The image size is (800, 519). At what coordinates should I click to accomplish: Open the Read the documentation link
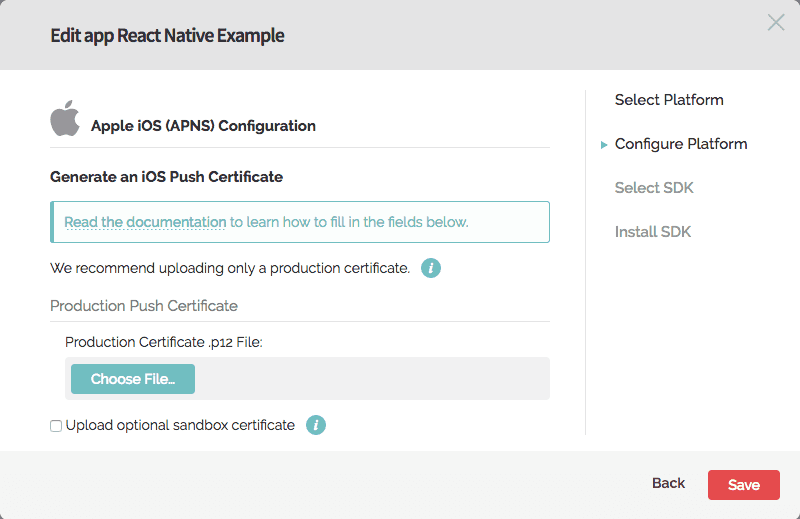[x=145, y=222]
